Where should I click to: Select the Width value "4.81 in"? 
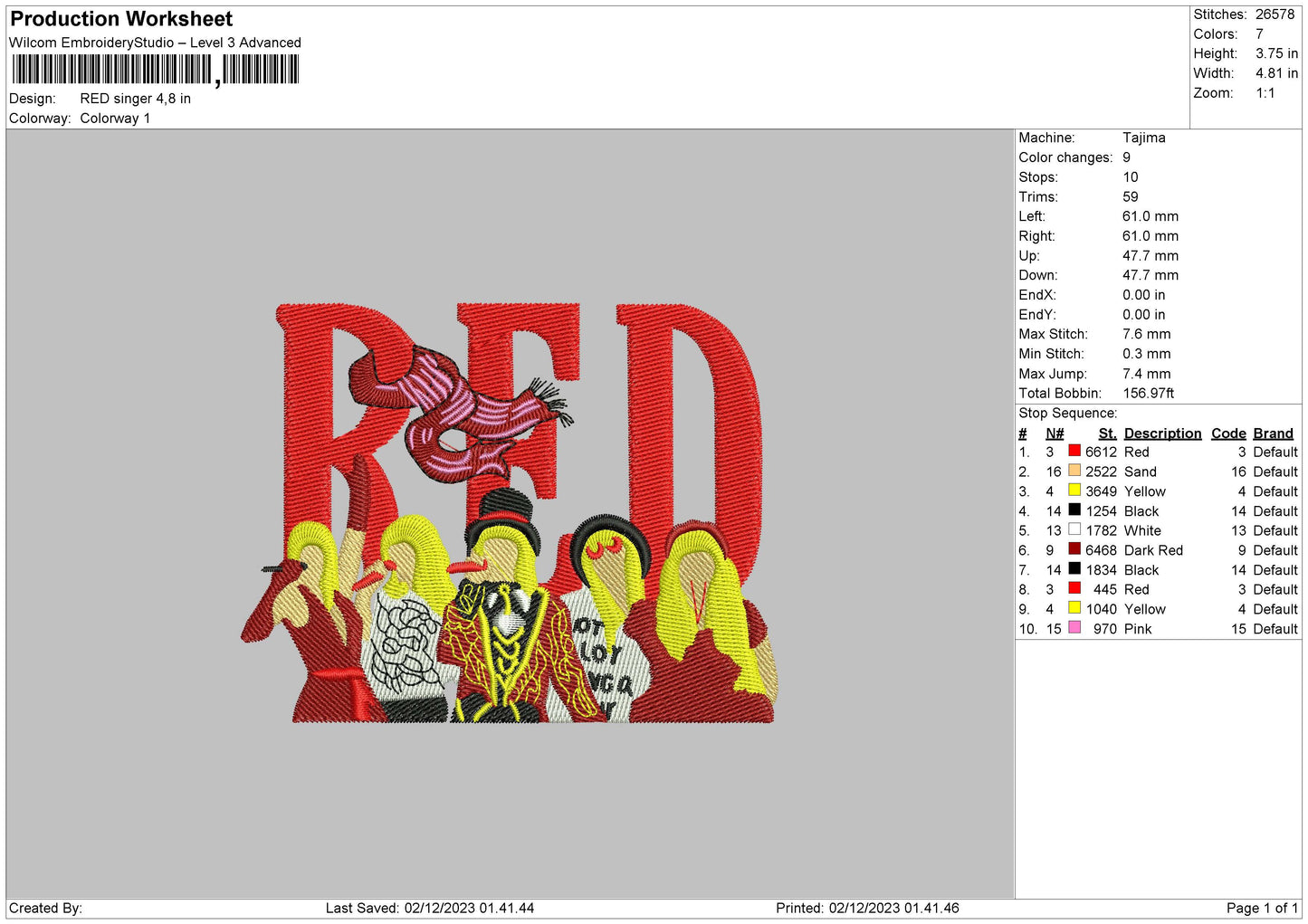[1277, 73]
